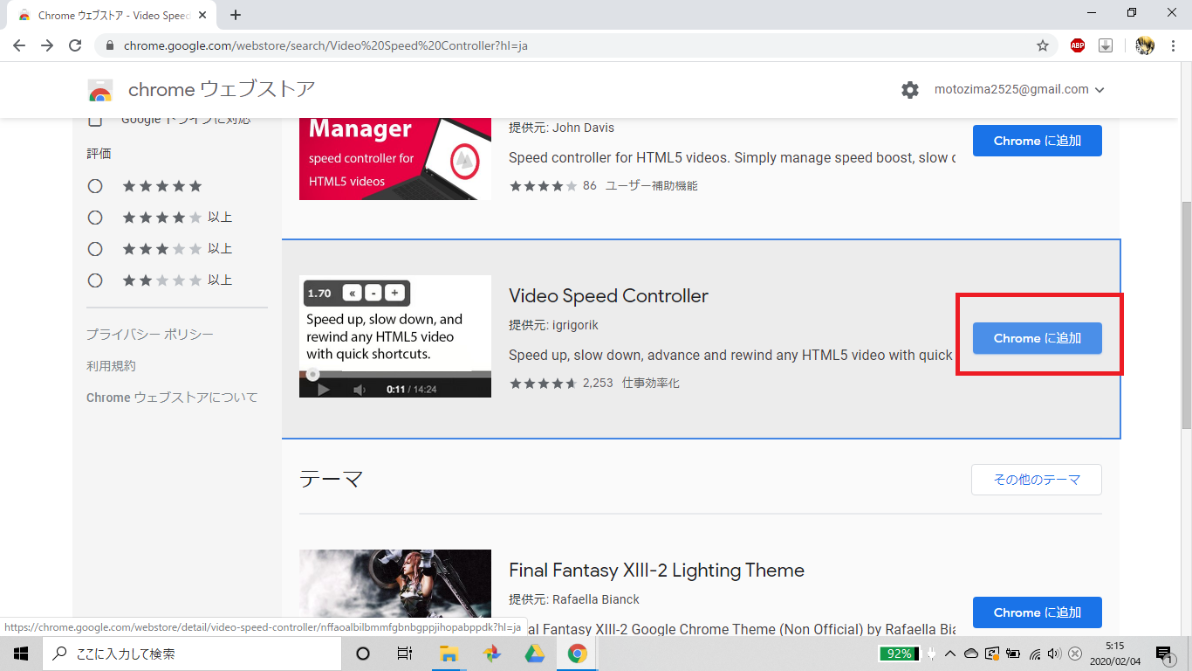Bookmark this page with the star icon
Image resolution: width=1192 pixels, height=671 pixels.
click(1042, 46)
